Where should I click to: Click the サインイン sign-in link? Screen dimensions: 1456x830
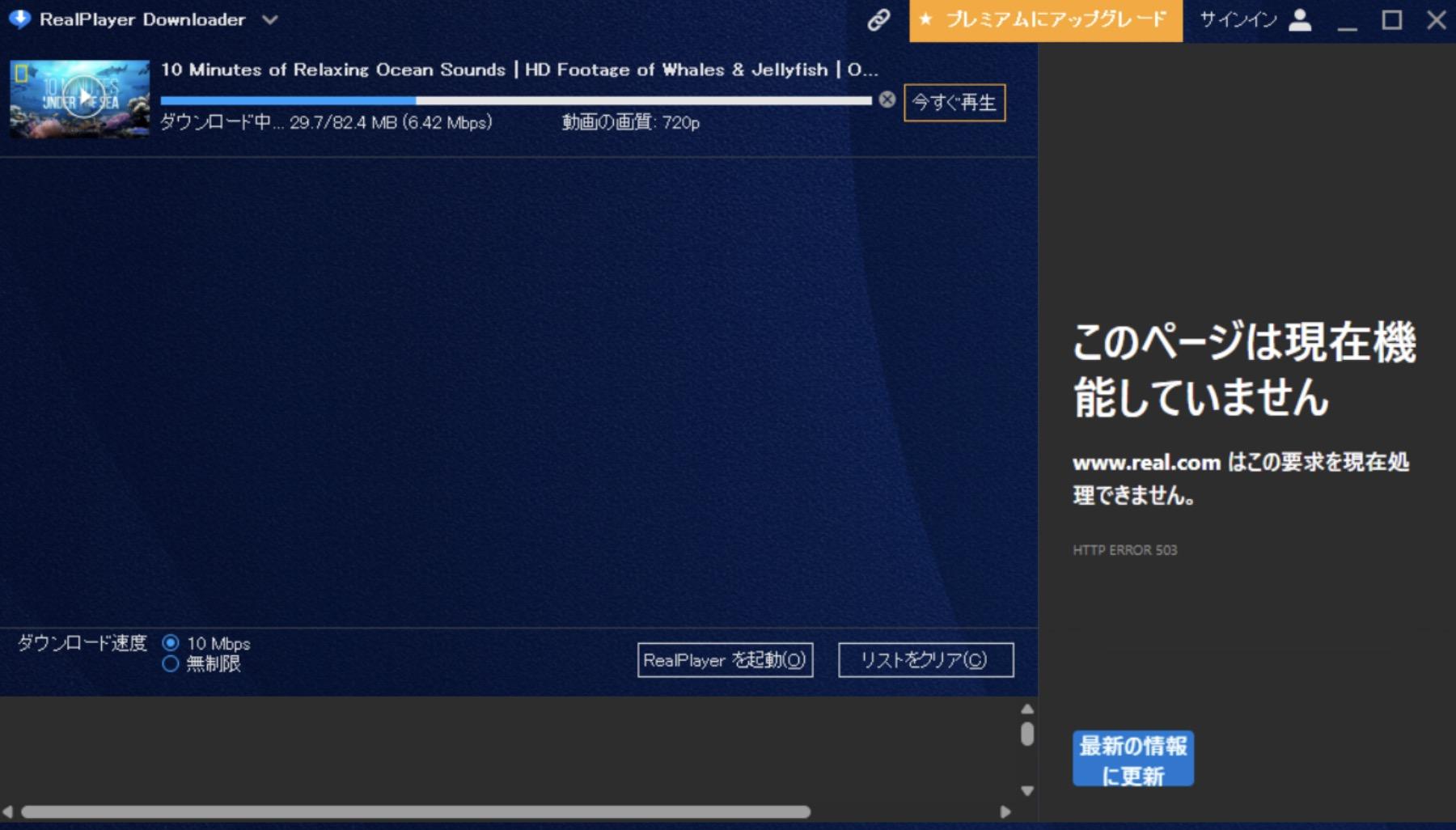[1238, 19]
